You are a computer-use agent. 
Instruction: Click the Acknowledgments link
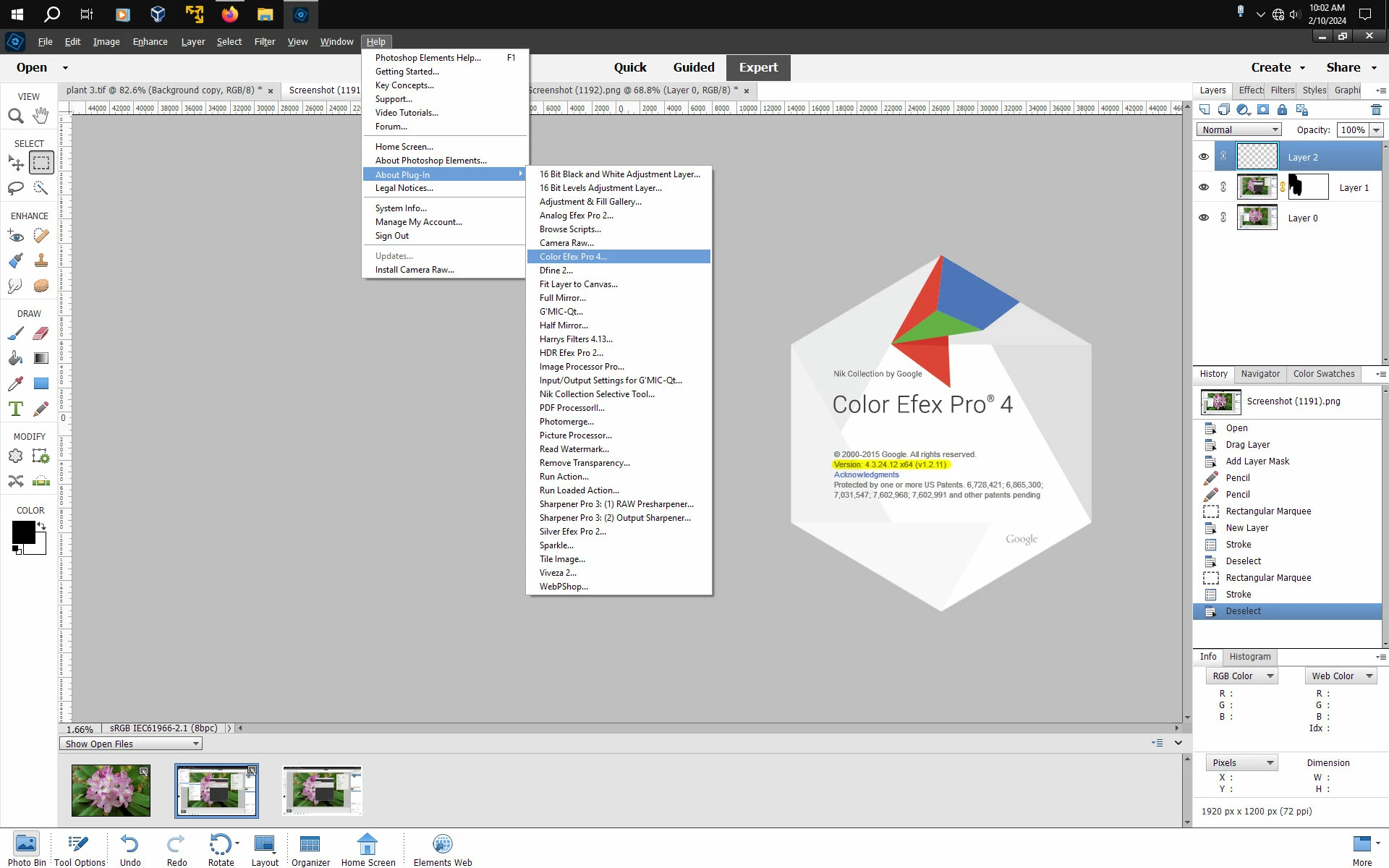click(866, 475)
